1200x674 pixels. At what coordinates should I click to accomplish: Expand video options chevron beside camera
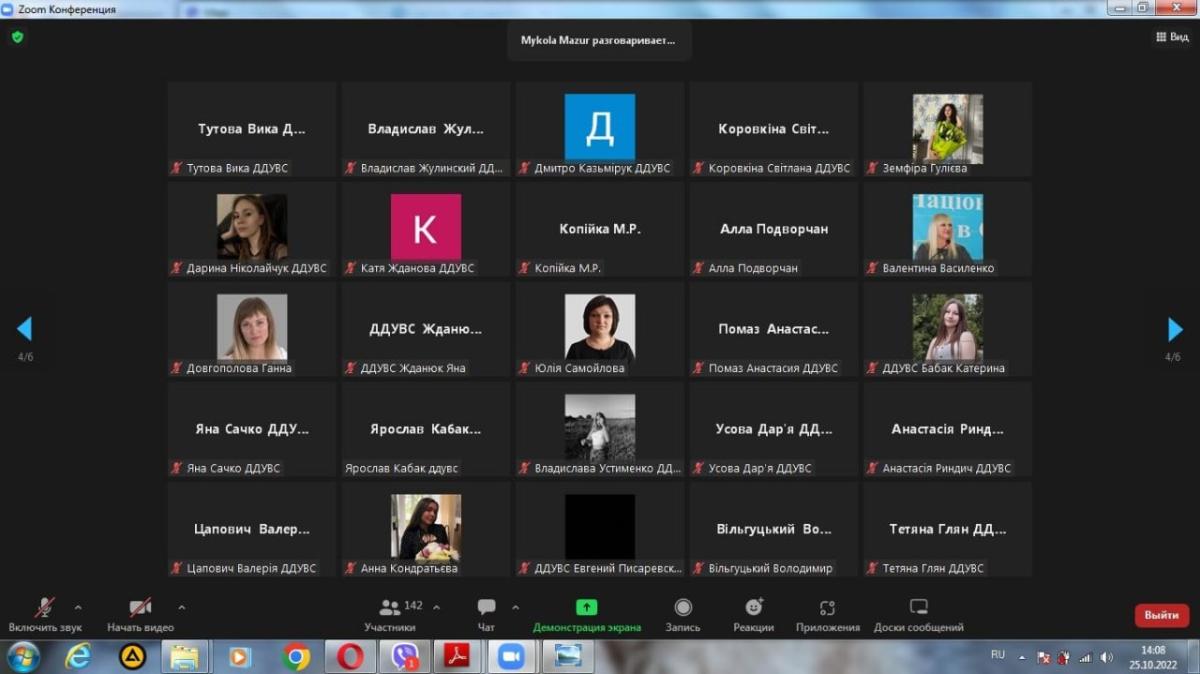181,607
